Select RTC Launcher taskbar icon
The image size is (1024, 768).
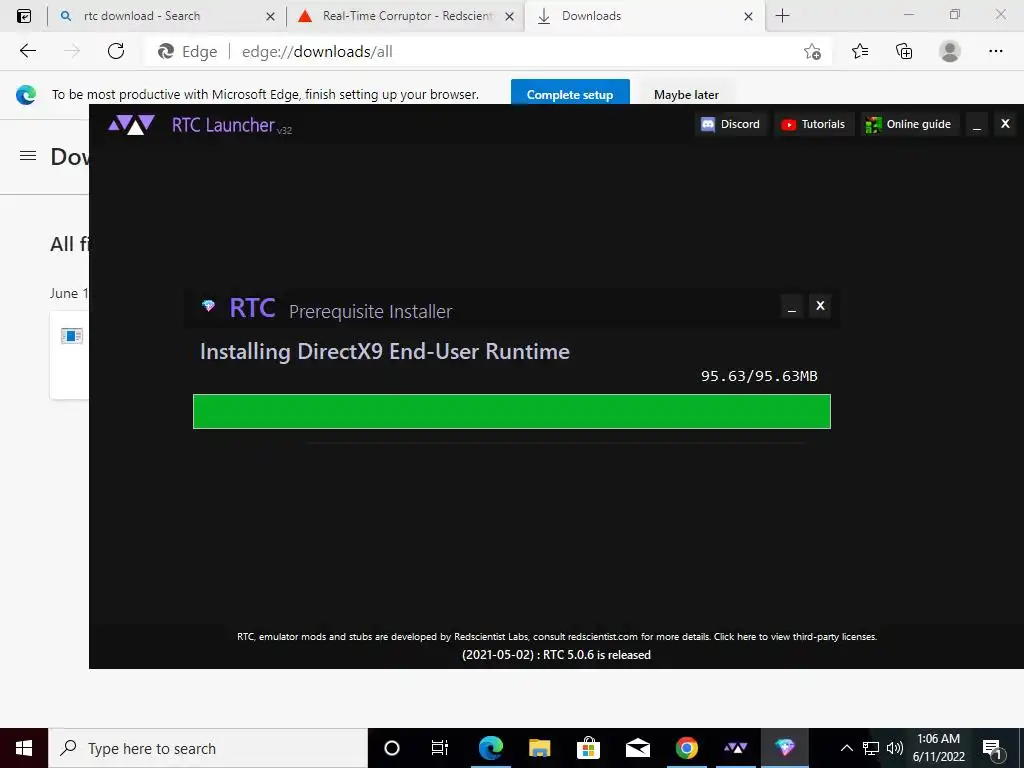point(735,748)
